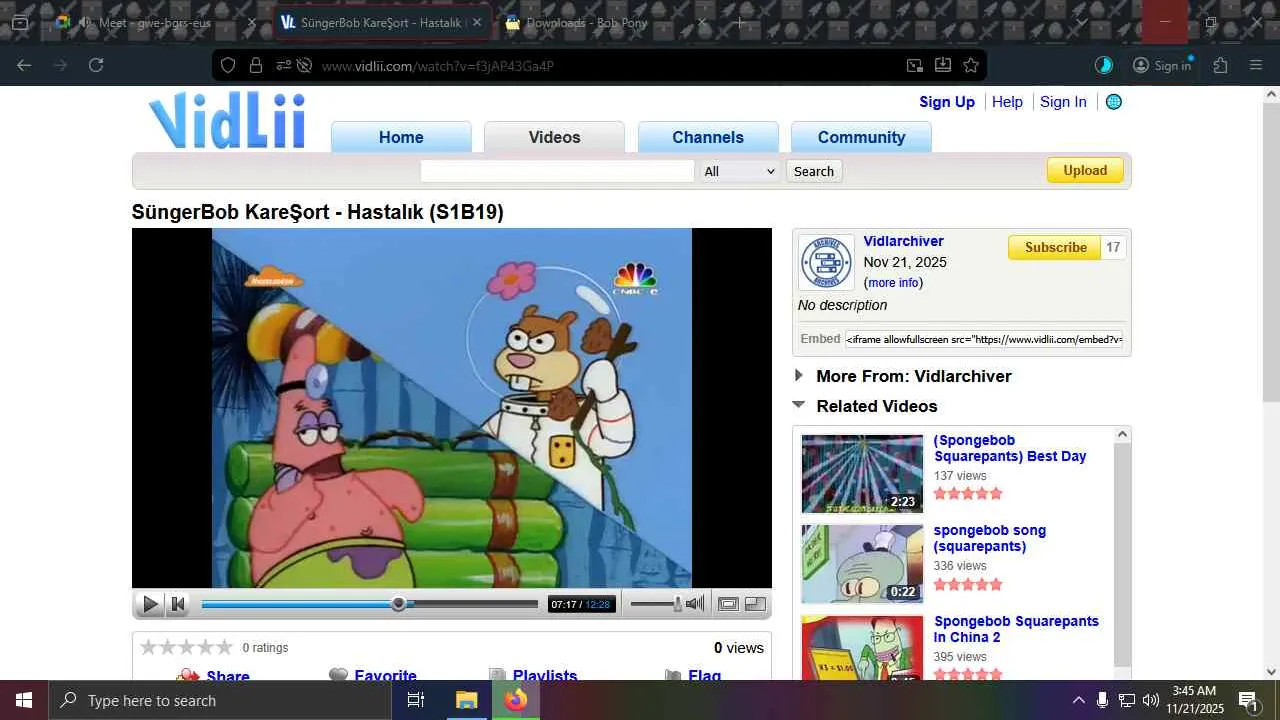Click the padlock site security icon
This screenshot has width=1280, height=720.
tap(256, 65)
